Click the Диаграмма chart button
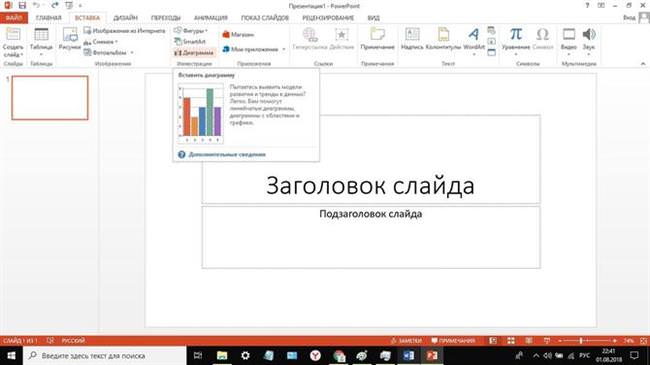 (x=194, y=53)
